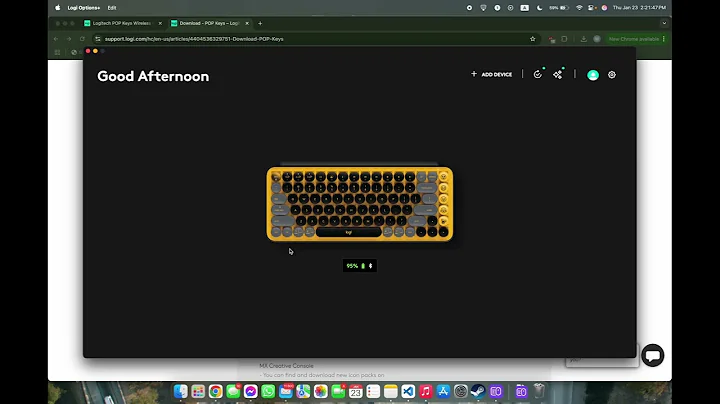Open Launchpad from the dock
Viewport: 720px width, 404px height.
198,392
